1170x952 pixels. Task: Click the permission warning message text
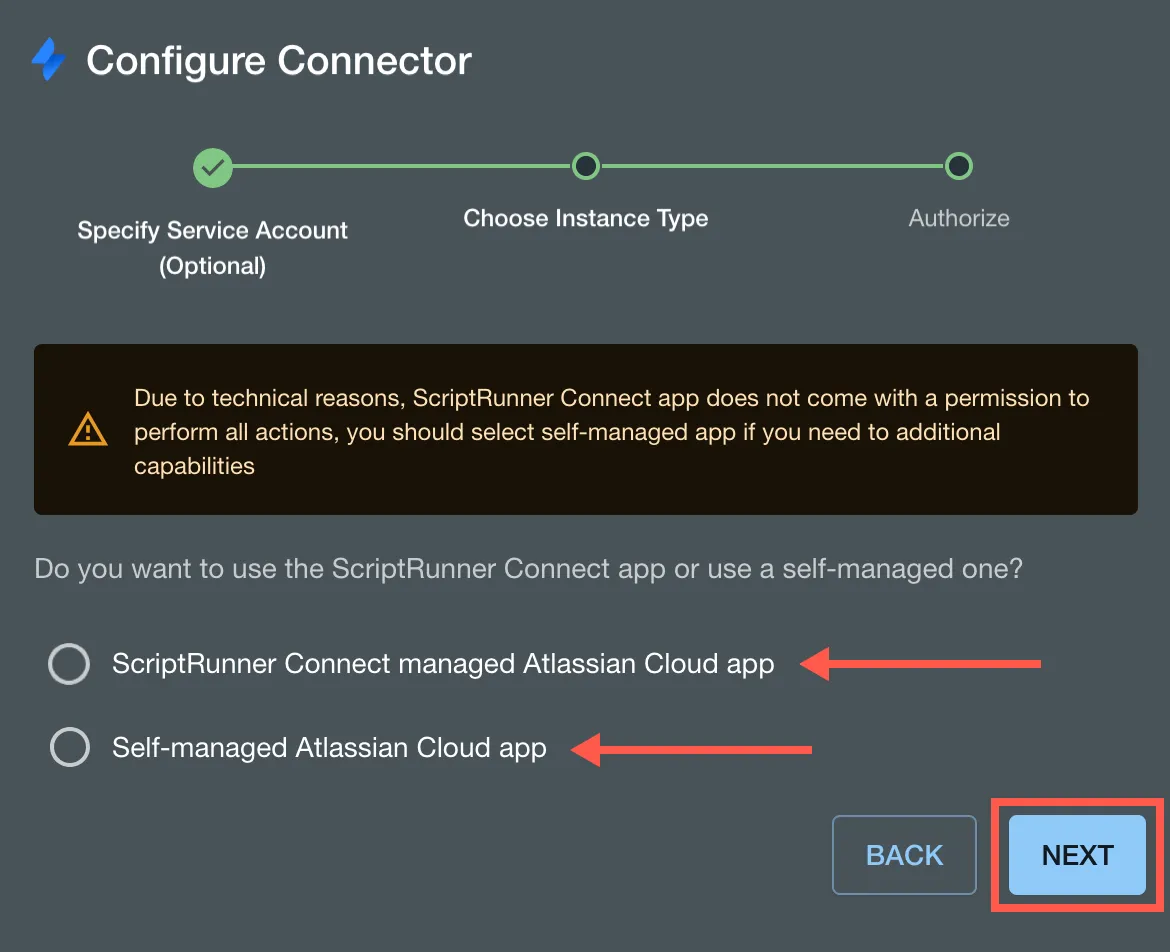pyautogui.click(x=612, y=432)
